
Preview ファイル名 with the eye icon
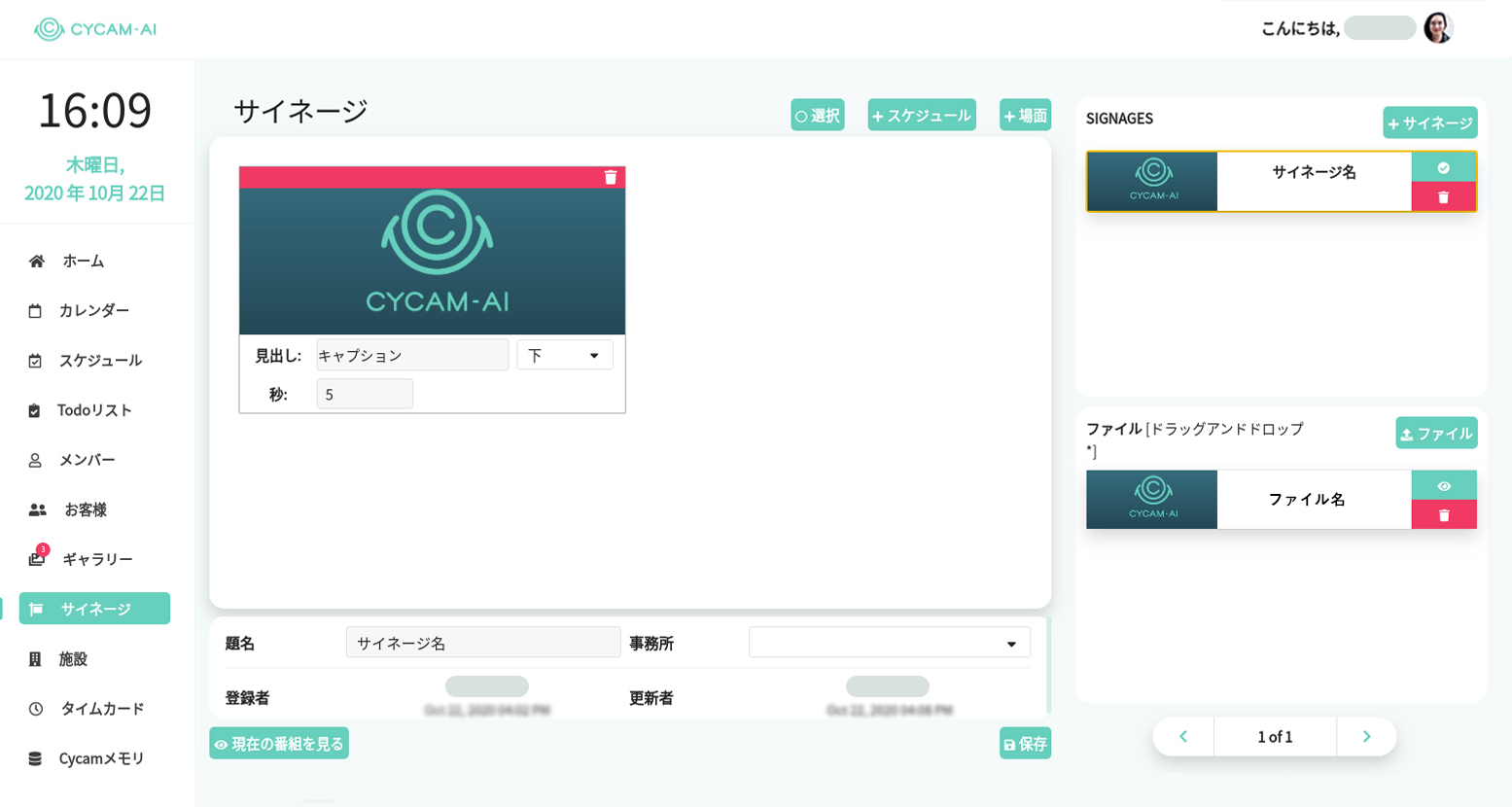pos(1444,485)
